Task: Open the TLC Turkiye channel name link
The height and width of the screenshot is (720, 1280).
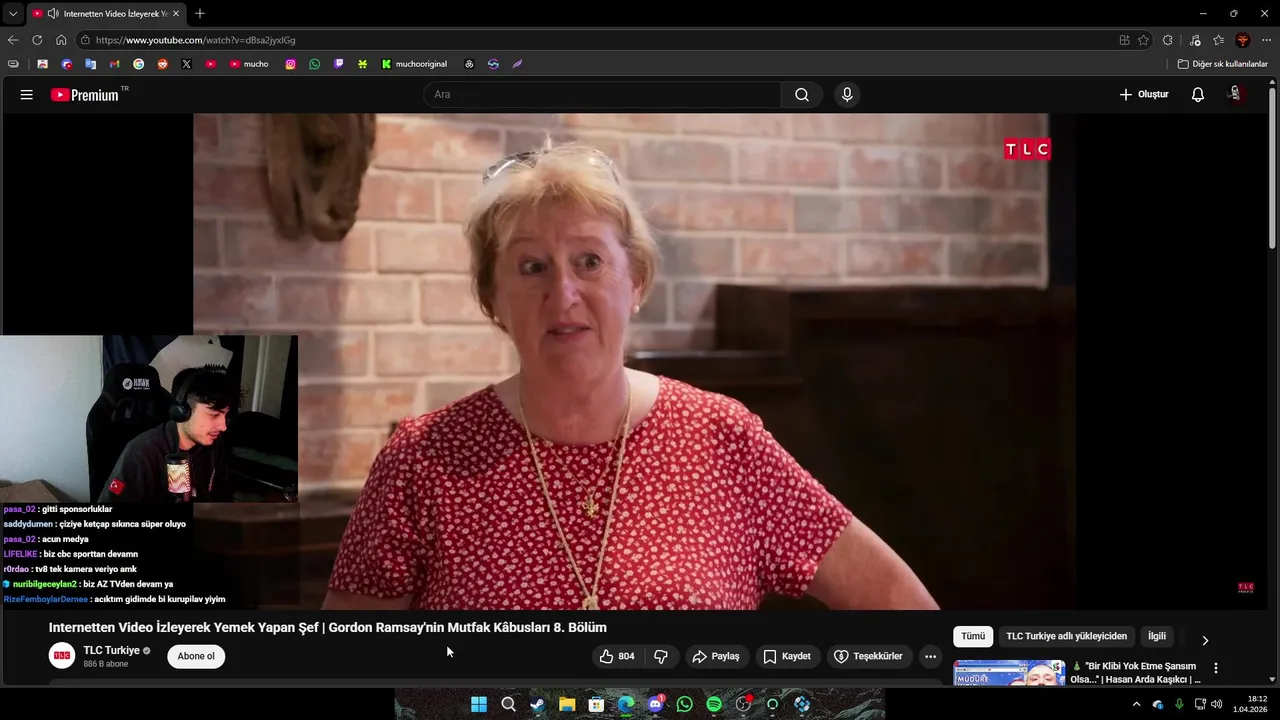Action: 111,650
